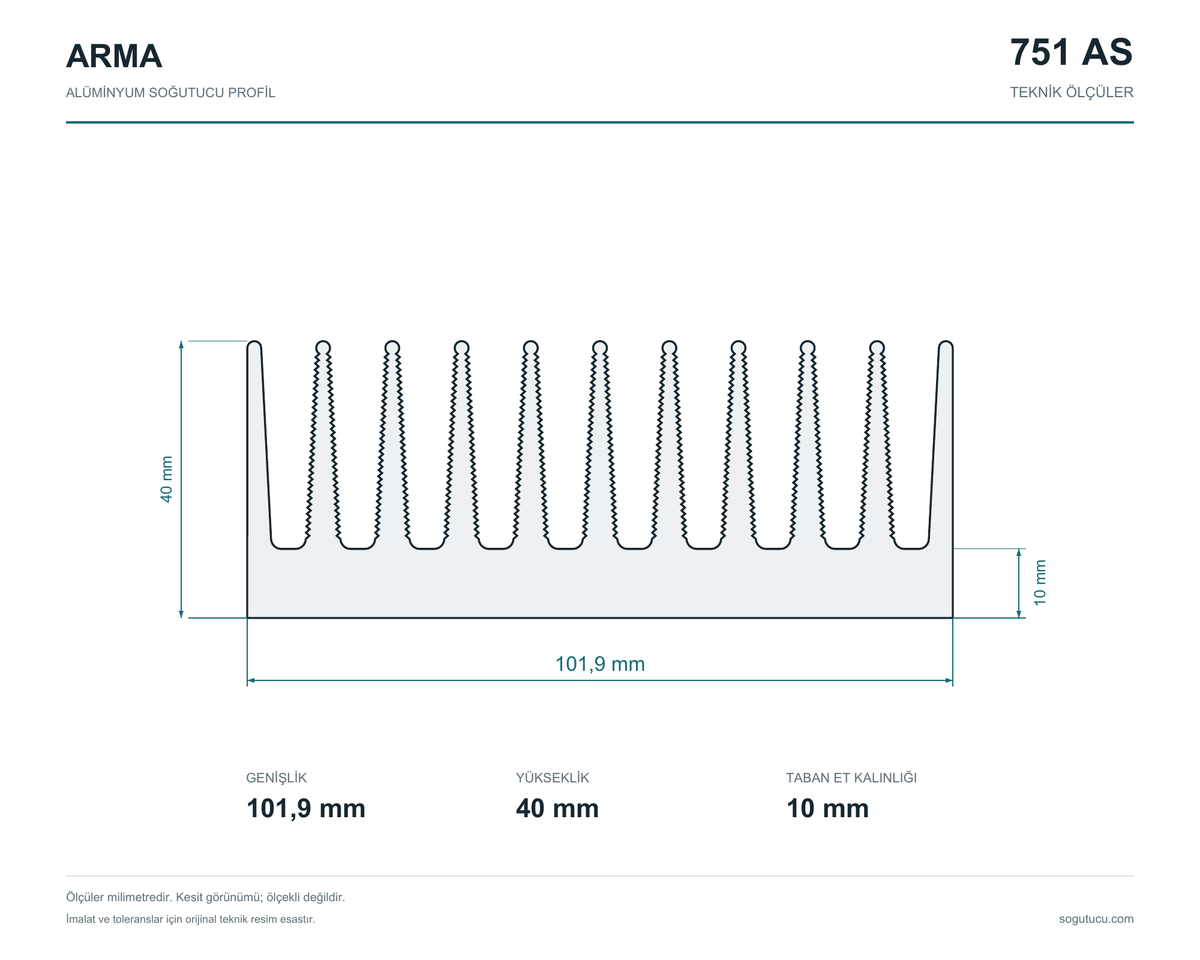
Task: Click the bold 101,9 mm width value
Action: point(306,809)
